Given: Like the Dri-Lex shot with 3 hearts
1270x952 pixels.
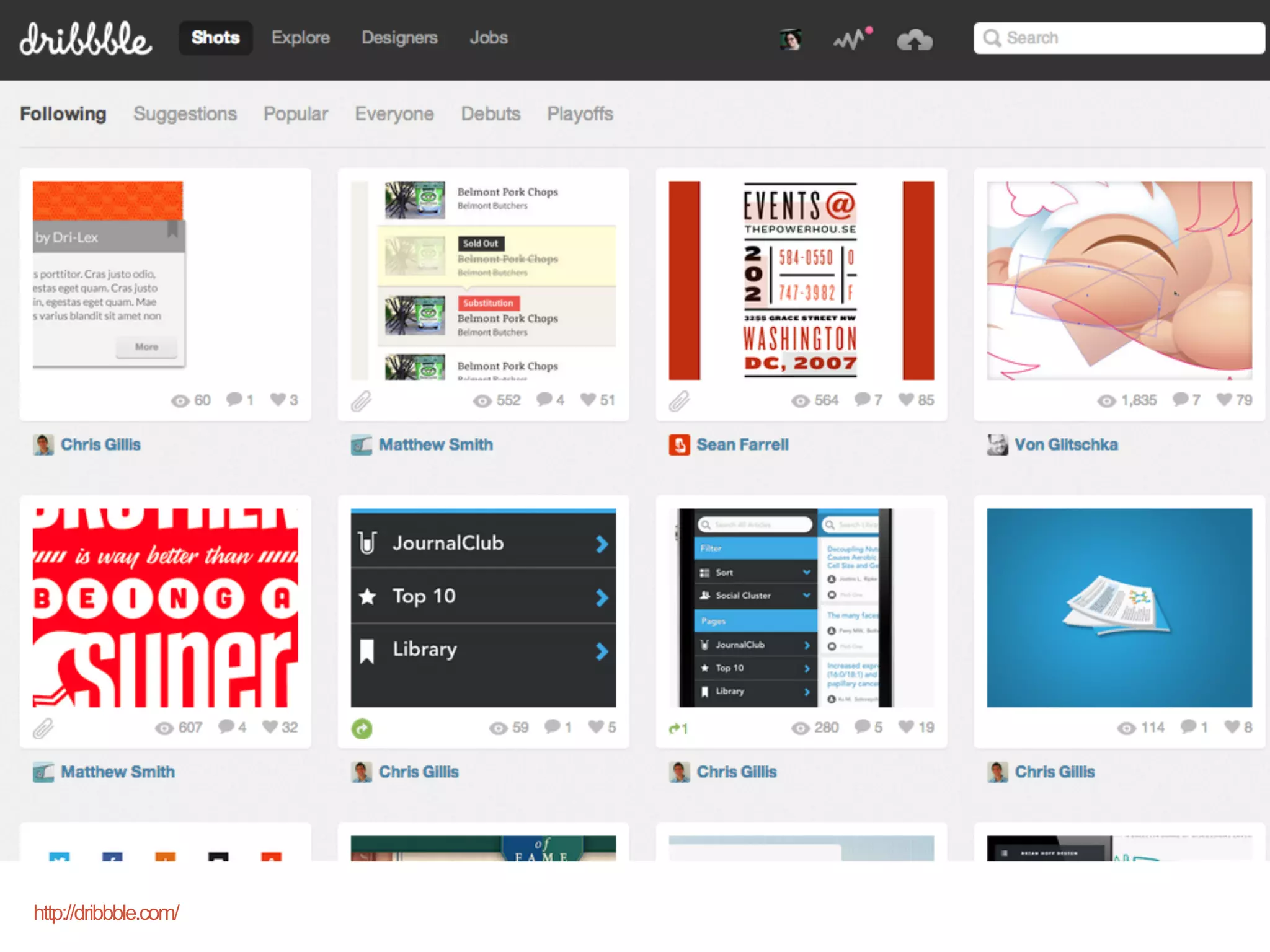Looking at the screenshot, I should click(278, 400).
